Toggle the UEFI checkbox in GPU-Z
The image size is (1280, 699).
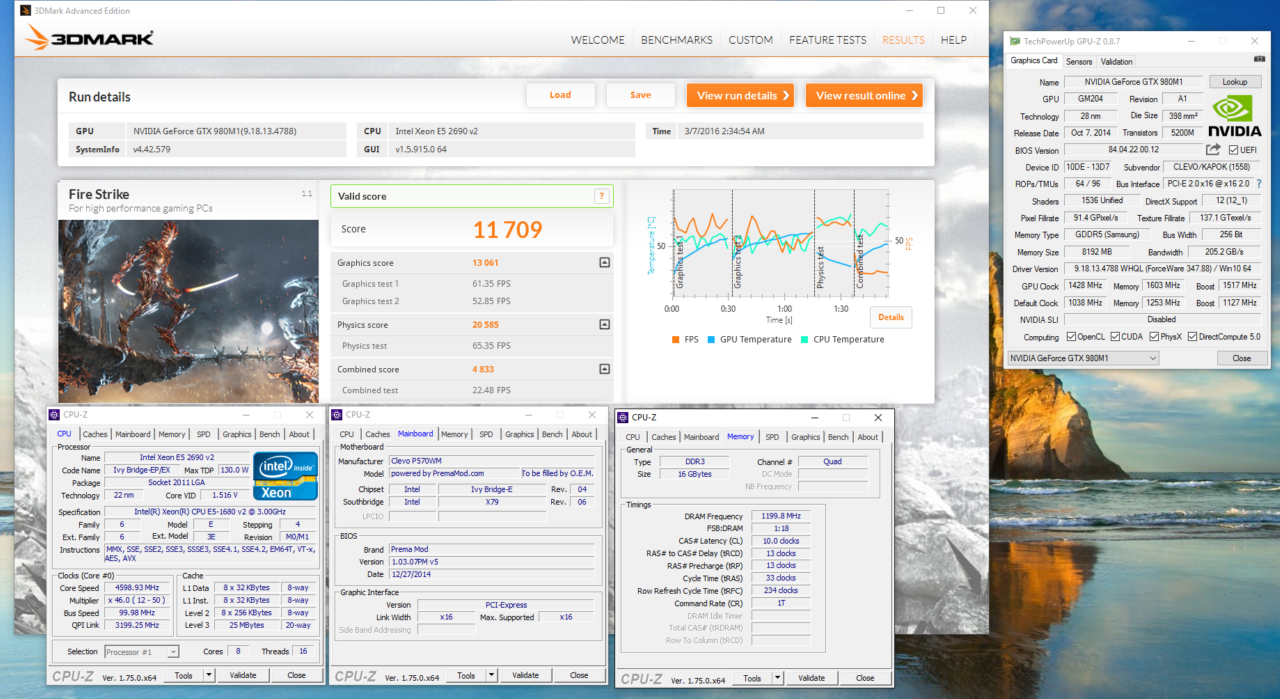tap(1233, 150)
